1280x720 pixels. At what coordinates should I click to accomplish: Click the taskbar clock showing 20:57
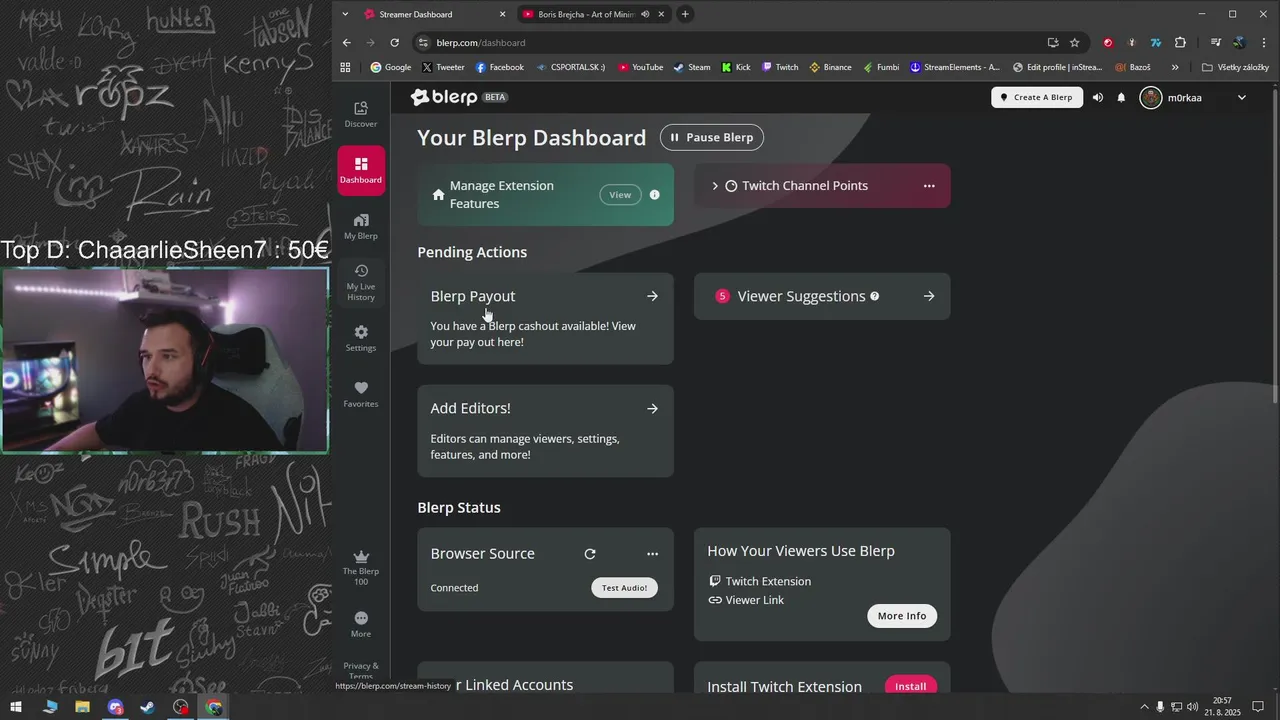(x=1222, y=707)
